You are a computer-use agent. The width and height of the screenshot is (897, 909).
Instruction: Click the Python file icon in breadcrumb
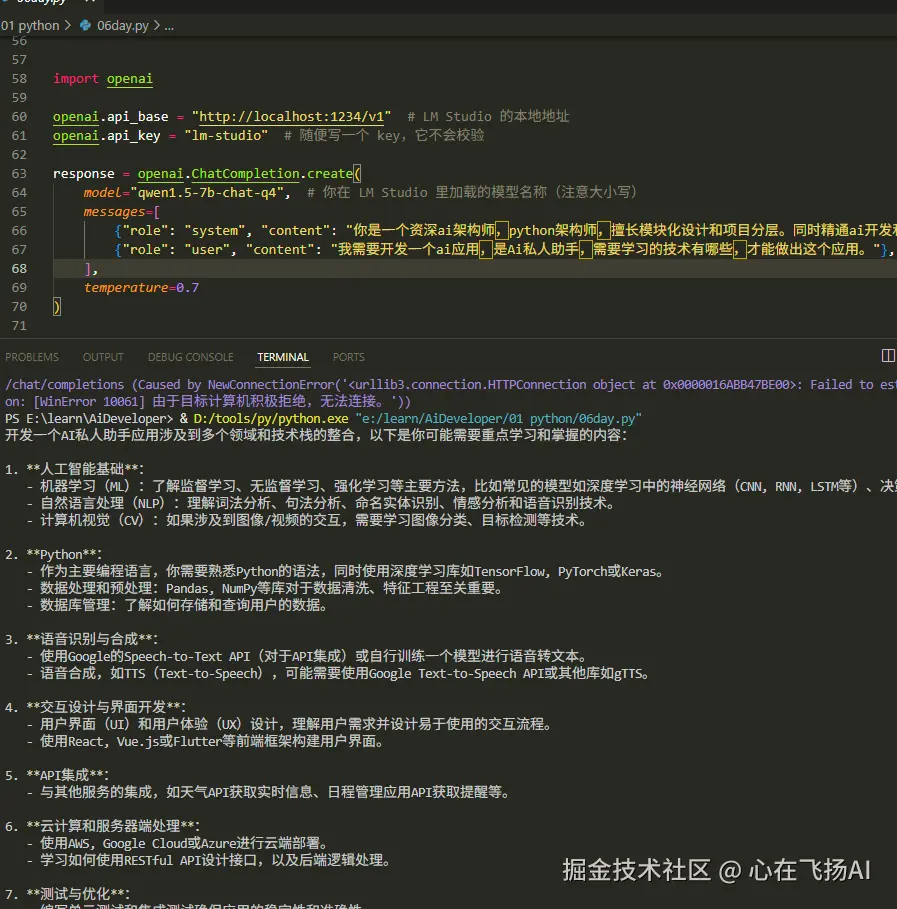[85, 26]
